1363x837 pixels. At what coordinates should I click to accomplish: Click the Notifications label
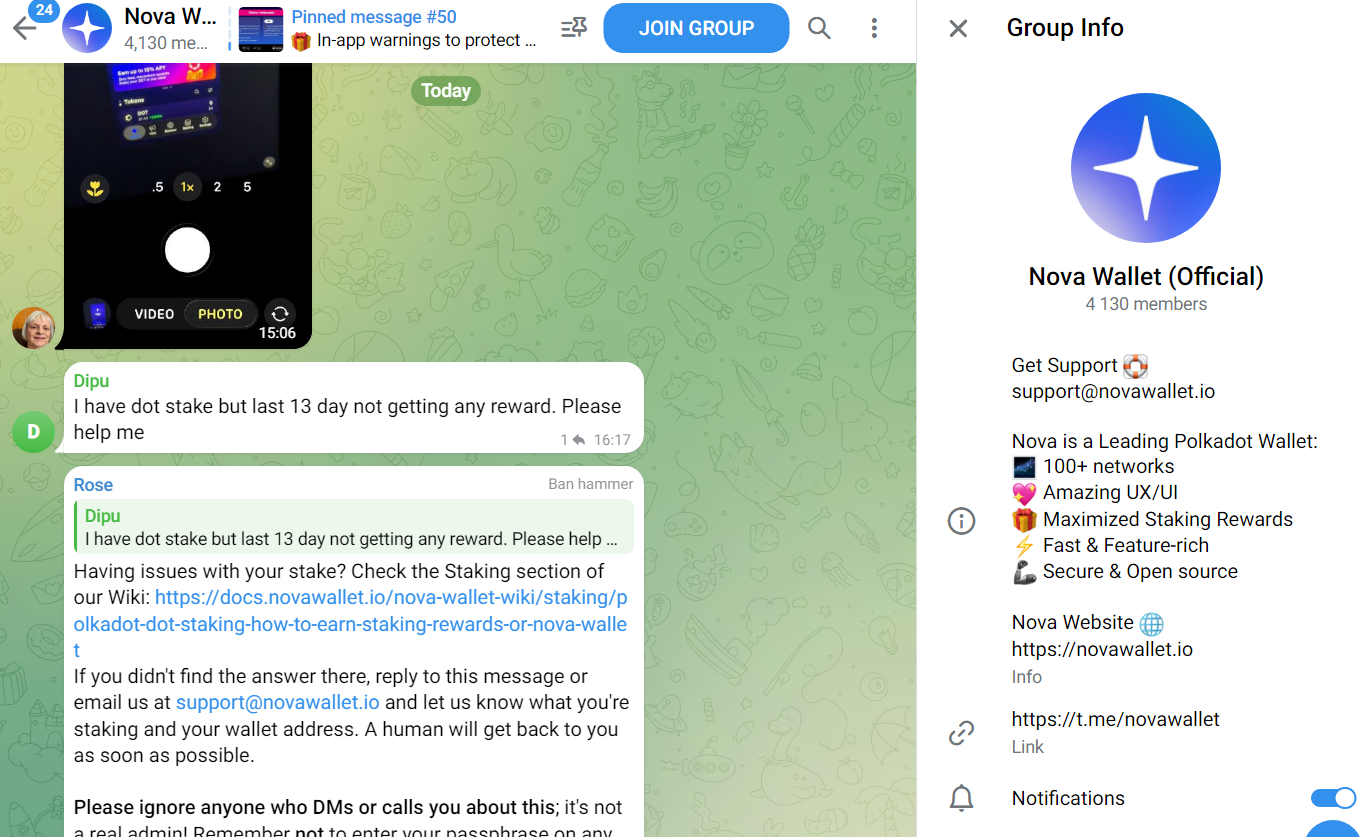pyautogui.click(x=1068, y=798)
